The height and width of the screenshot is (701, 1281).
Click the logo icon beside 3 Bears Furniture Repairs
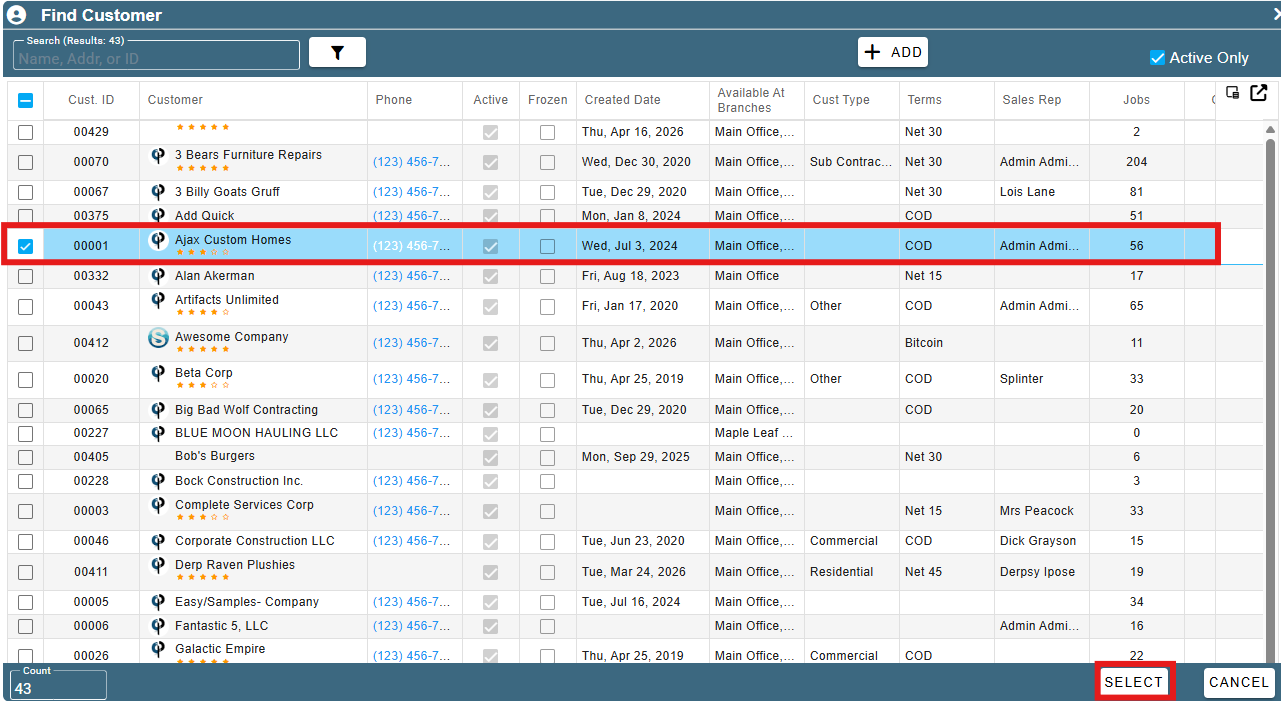pos(158,156)
